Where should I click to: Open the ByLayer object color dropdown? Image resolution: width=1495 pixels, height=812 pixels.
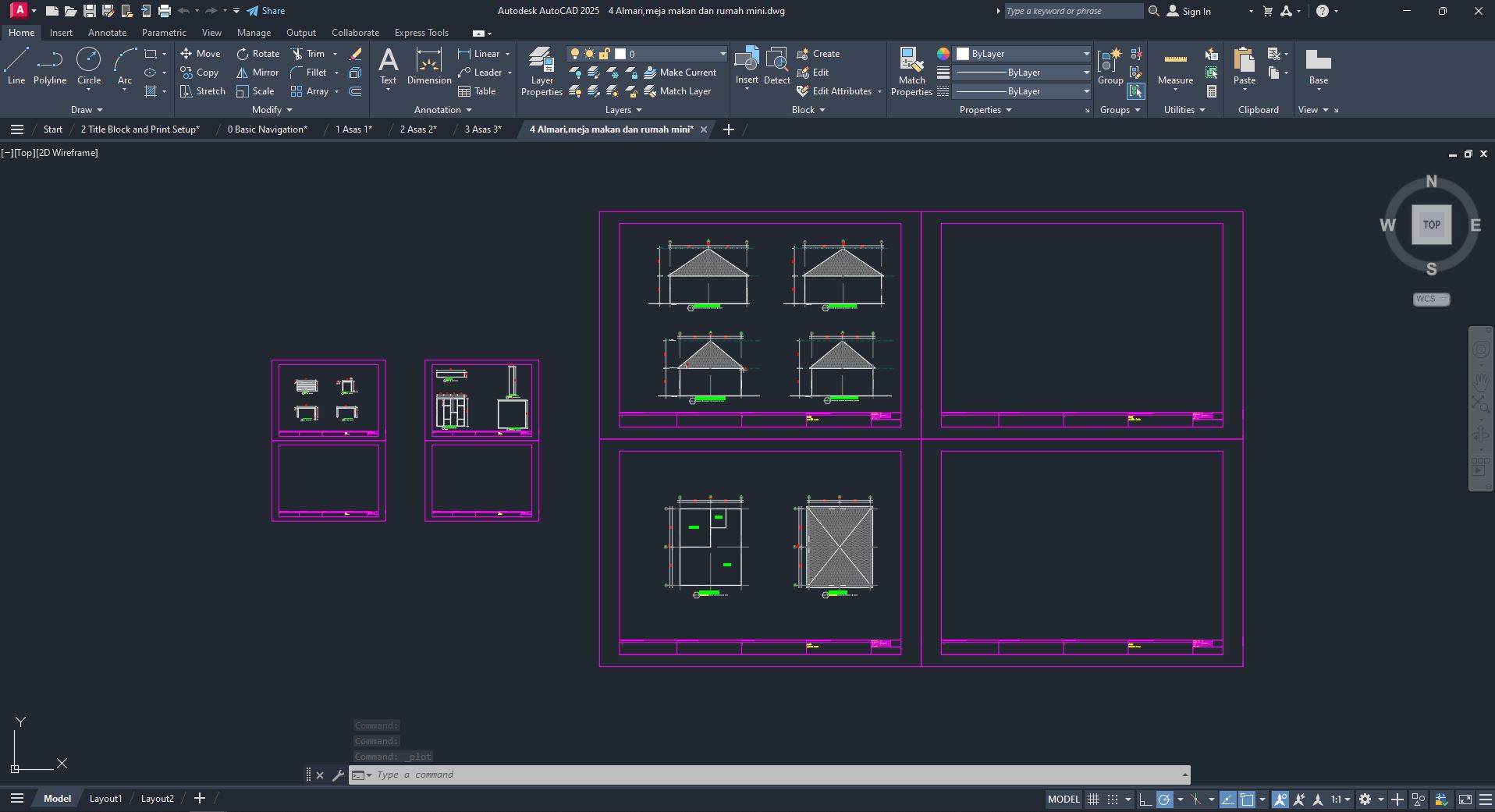(1023, 54)
